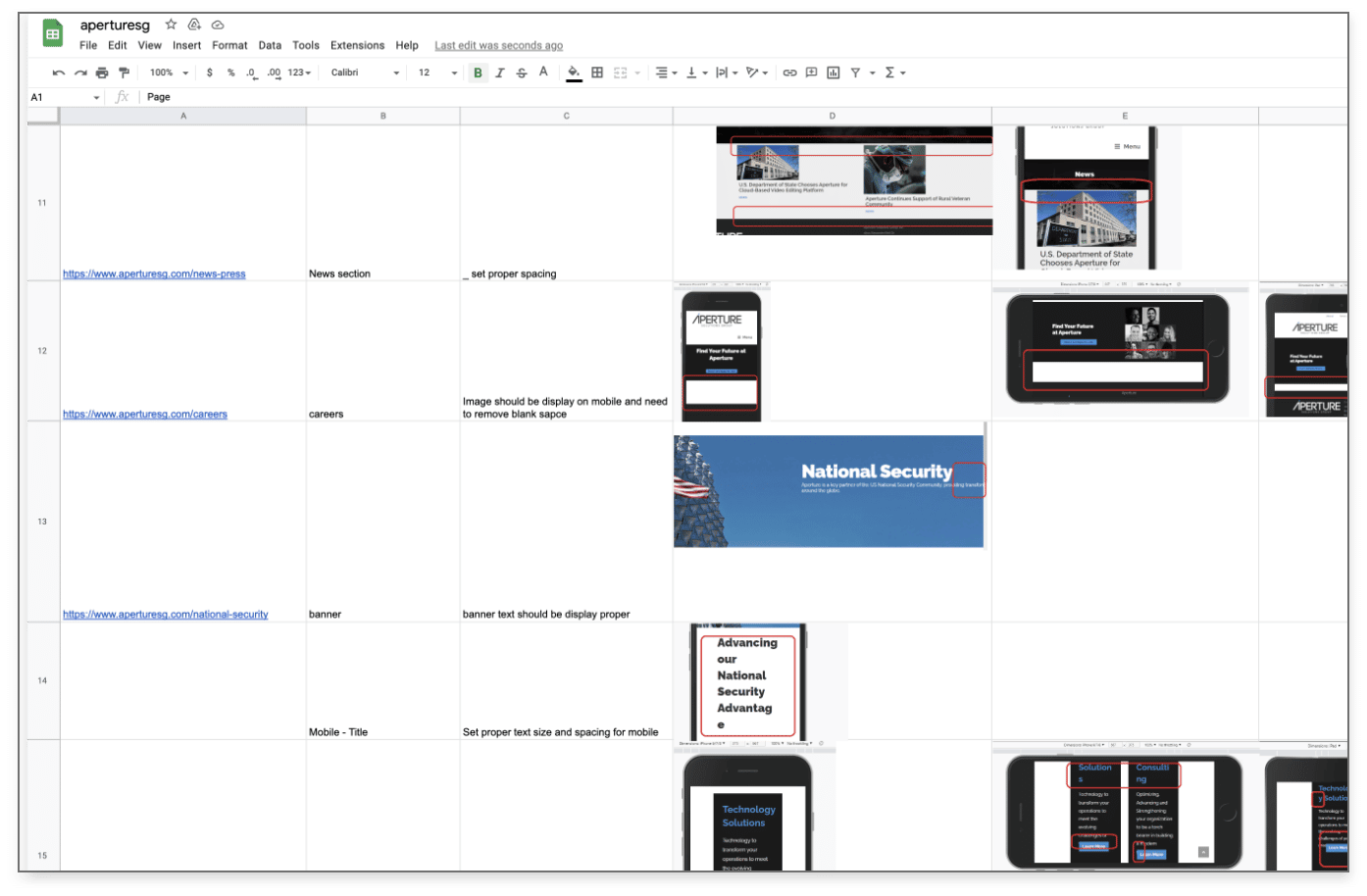
Task: Open the Format menu
Action: [229, 45]
